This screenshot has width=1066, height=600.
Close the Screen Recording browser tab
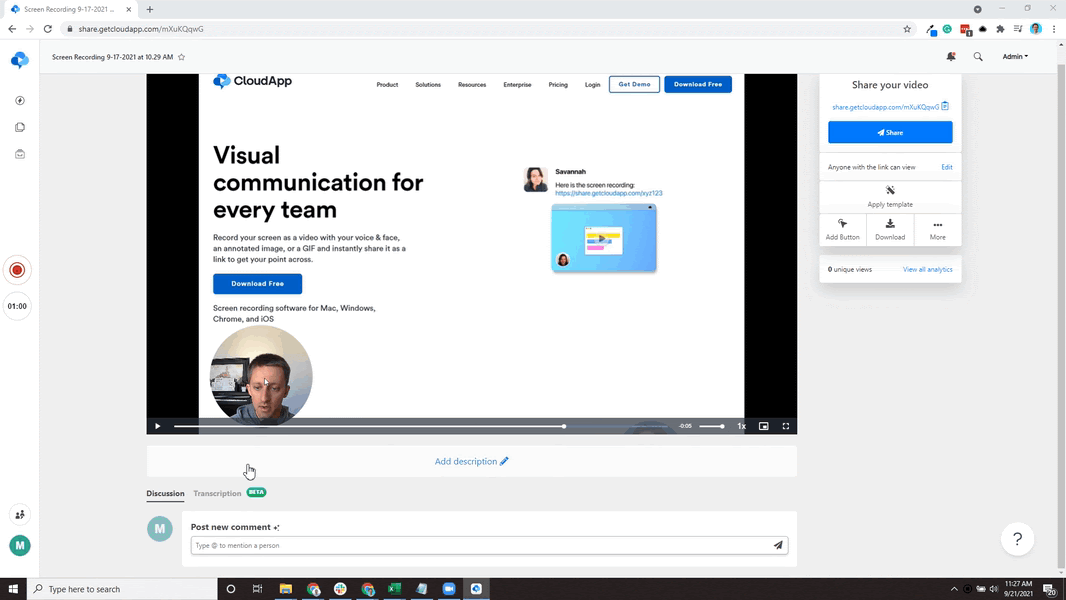point(128,10)
